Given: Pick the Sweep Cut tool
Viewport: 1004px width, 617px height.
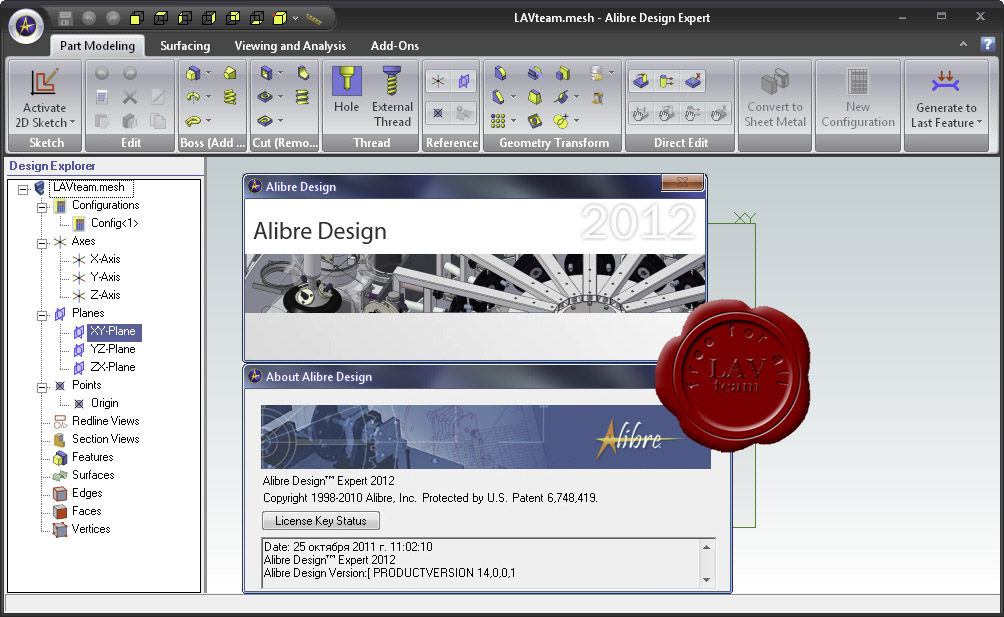Looking at the screenshot, I should tap(266, 120).
